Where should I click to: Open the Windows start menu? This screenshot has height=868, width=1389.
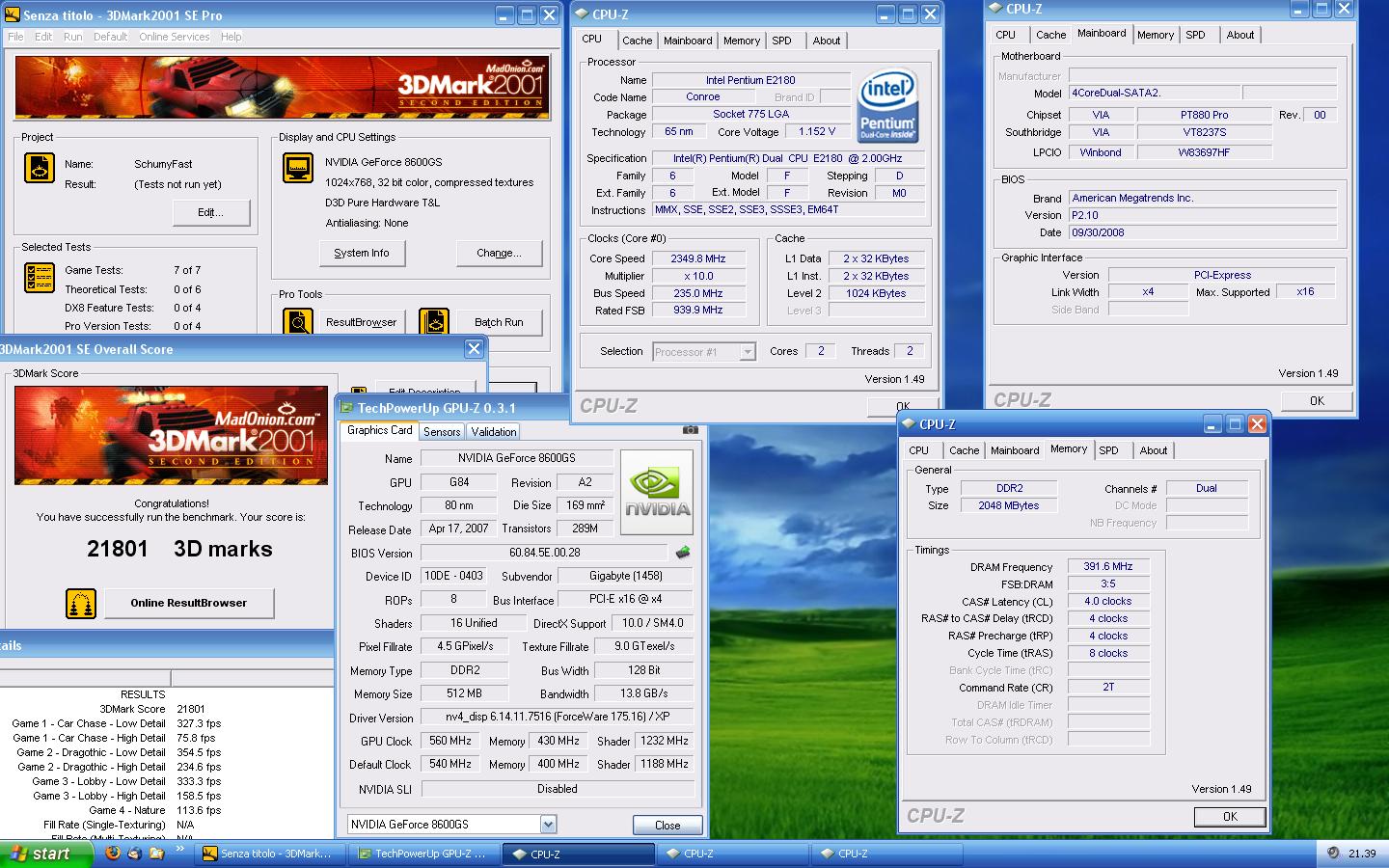tap(46, 854)
